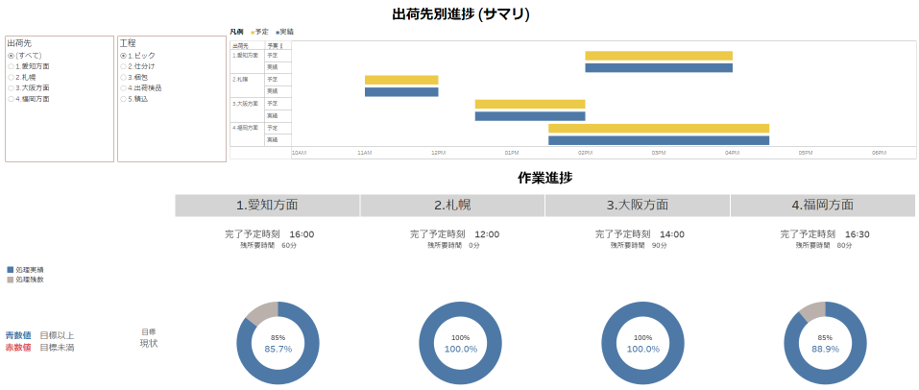Select 3.梱包 in the 工程 filter
This screenshot has height=390, width=919.
[x=123, y=77]
